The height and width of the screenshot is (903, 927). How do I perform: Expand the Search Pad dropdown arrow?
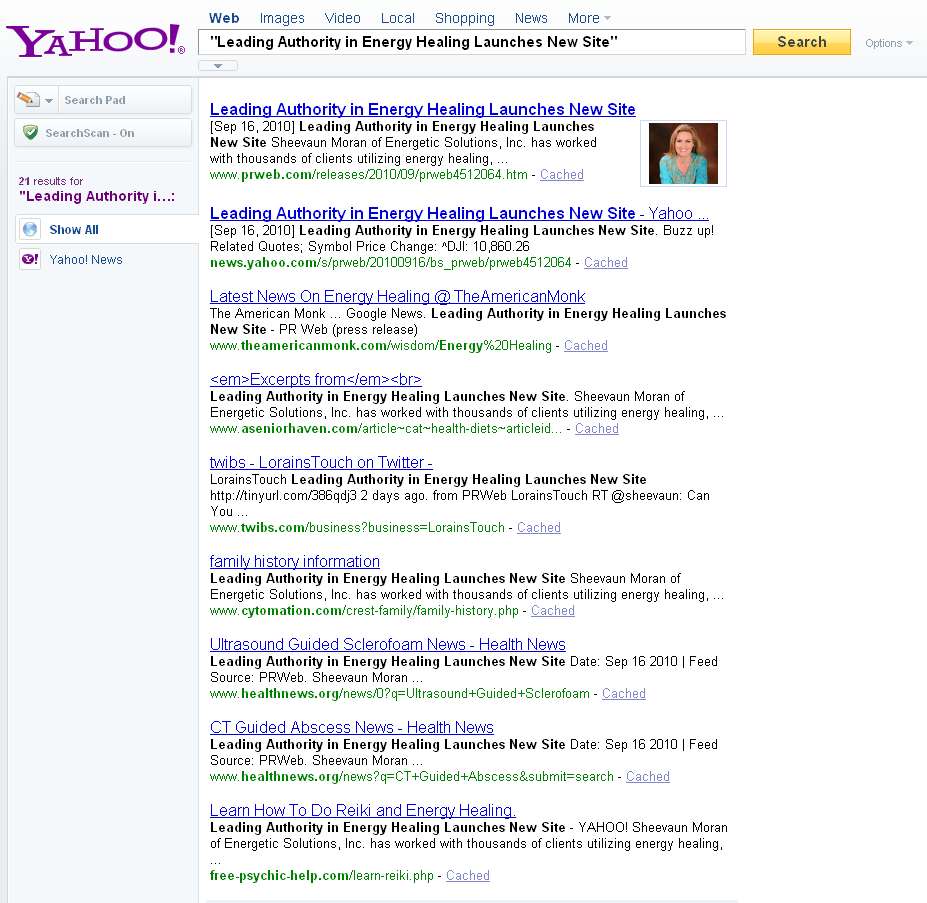point(49,100)
